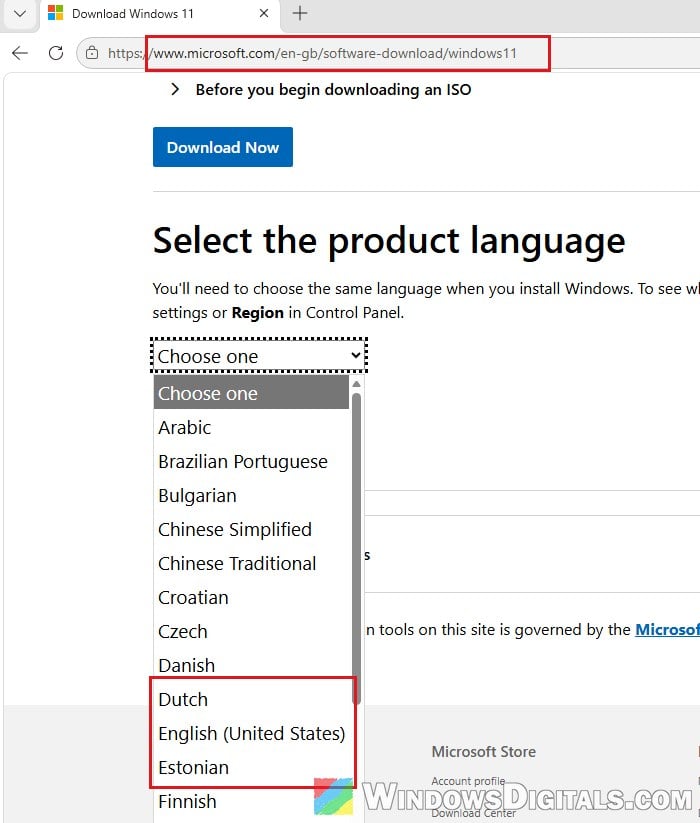This screenshot has height=823, width=700.
Task: Open new tab with plus icon
Action: pyautogui.click(x=300, y=13)
